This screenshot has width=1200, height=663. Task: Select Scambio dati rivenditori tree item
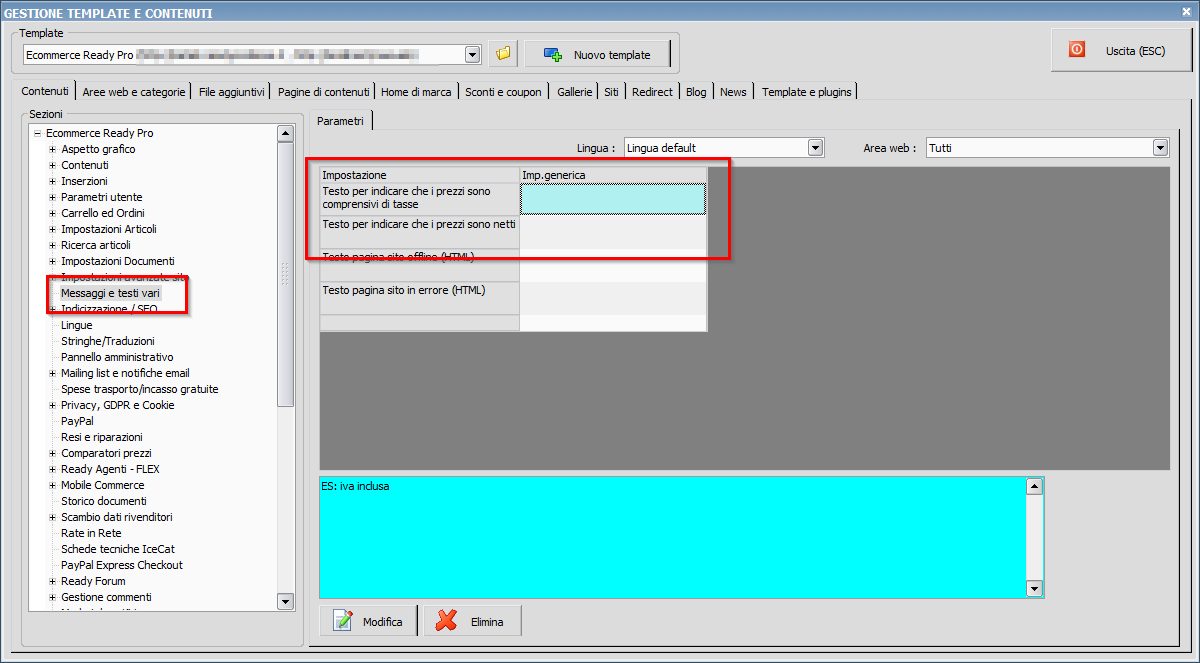(116, 517)
